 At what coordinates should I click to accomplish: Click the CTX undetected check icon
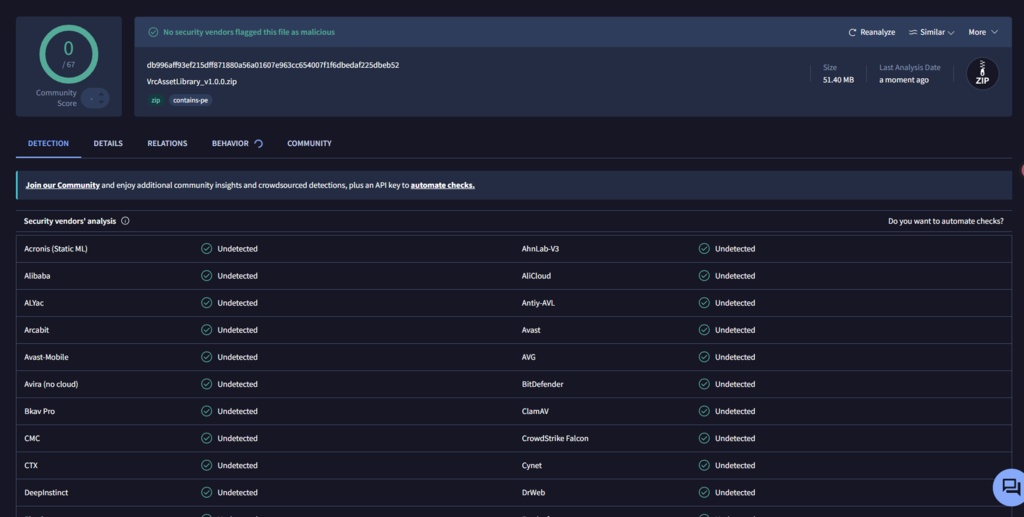coord(206,465)
